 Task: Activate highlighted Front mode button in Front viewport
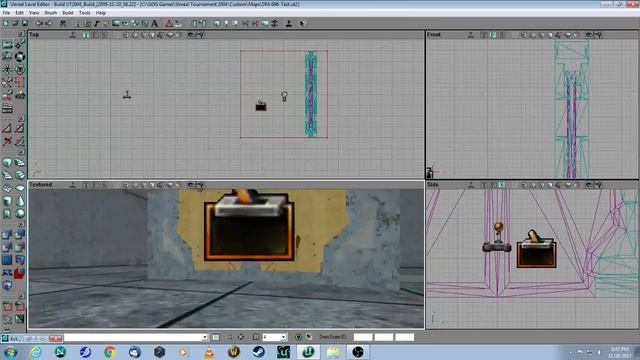[493, 35]
